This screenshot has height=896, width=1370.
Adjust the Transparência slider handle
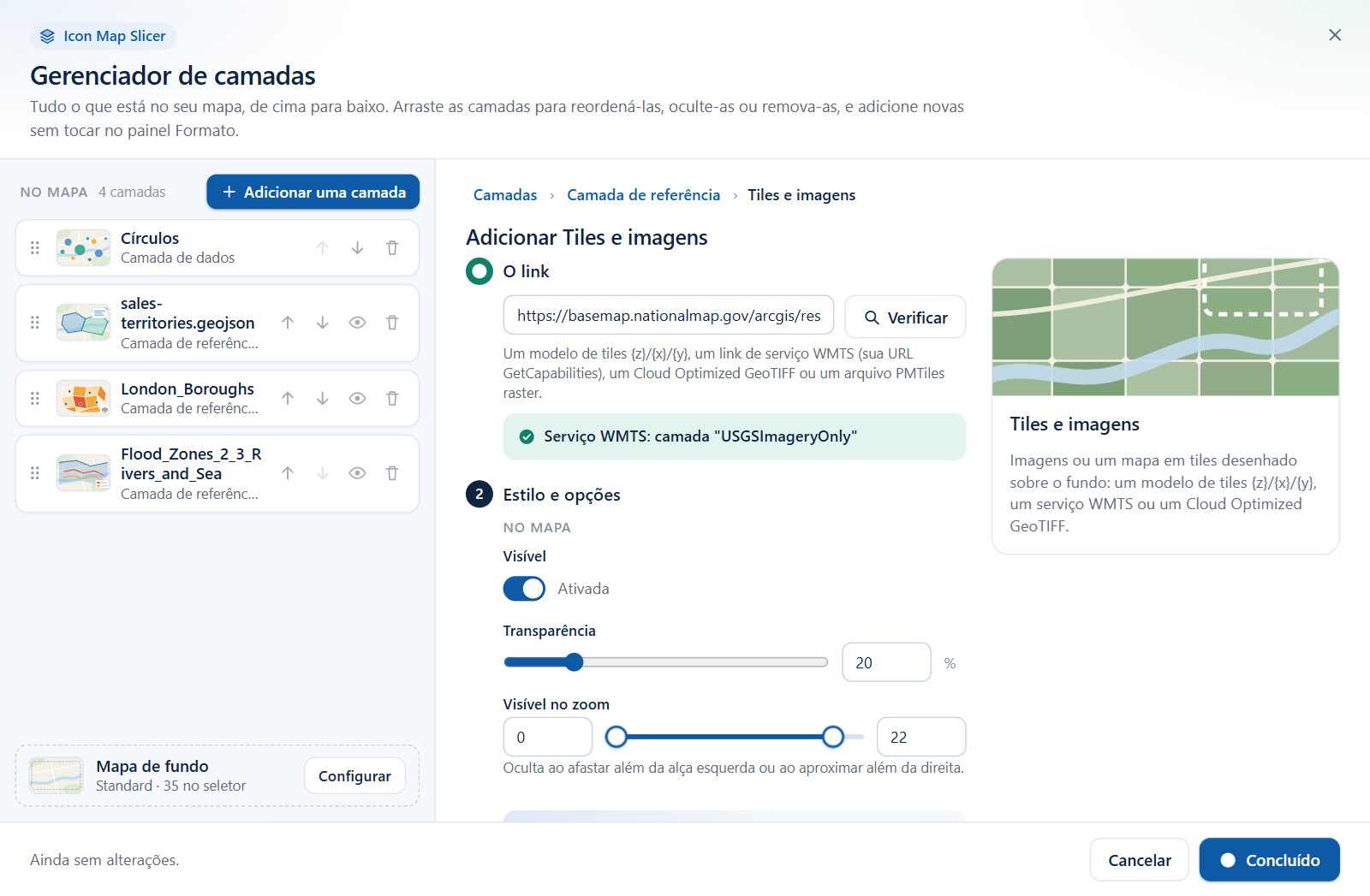[575, 662]
